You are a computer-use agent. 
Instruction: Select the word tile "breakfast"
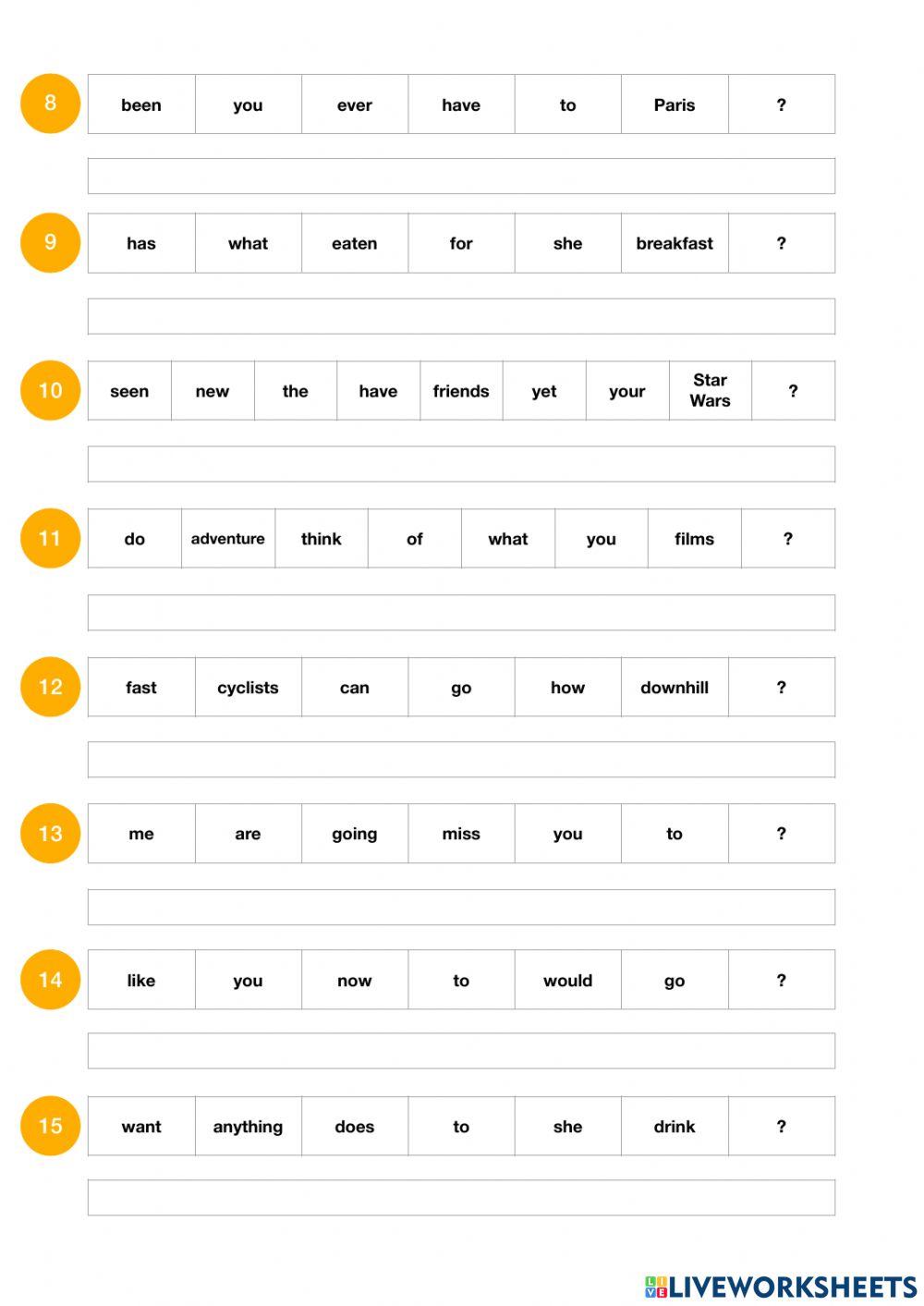tap(675, 243)
